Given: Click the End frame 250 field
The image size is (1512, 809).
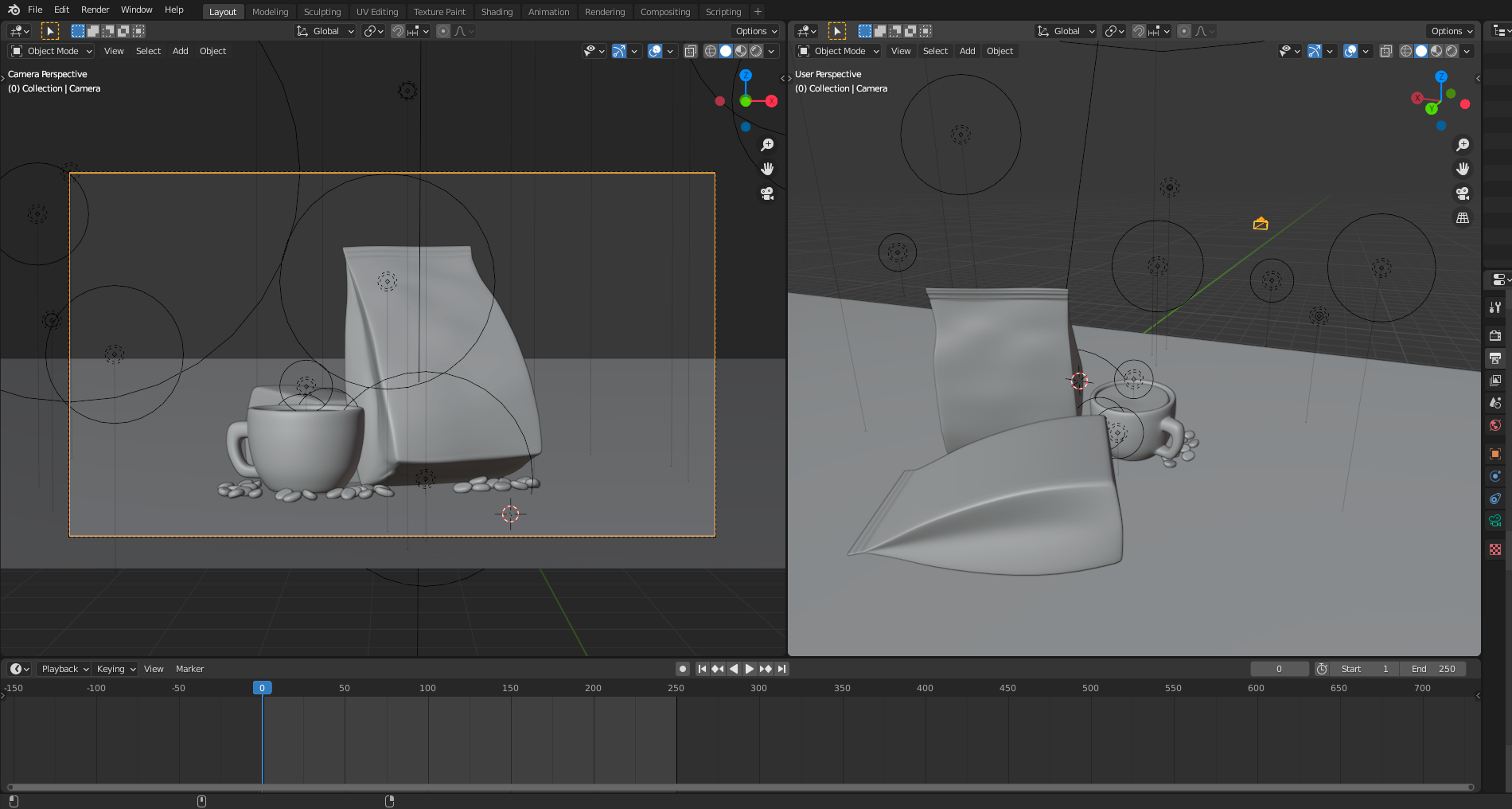Looking at the screenshot, I should pyautogui.click(x=1433, y=669).
